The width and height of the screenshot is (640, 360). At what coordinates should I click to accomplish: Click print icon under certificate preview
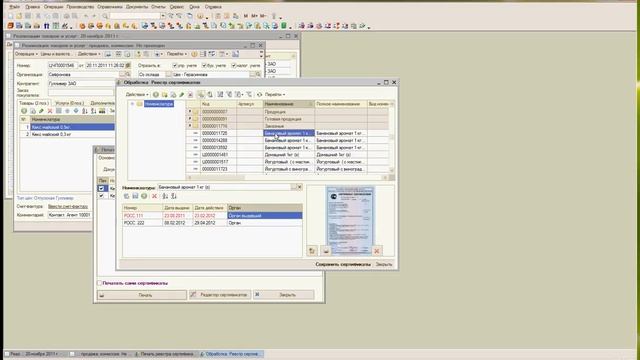coord(326,251)
